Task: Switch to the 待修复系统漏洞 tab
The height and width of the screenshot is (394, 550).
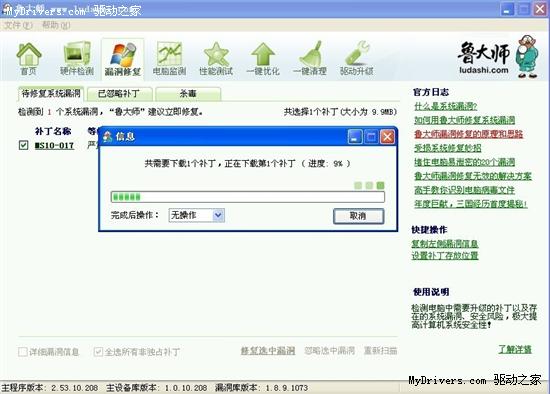Action: 51,94
